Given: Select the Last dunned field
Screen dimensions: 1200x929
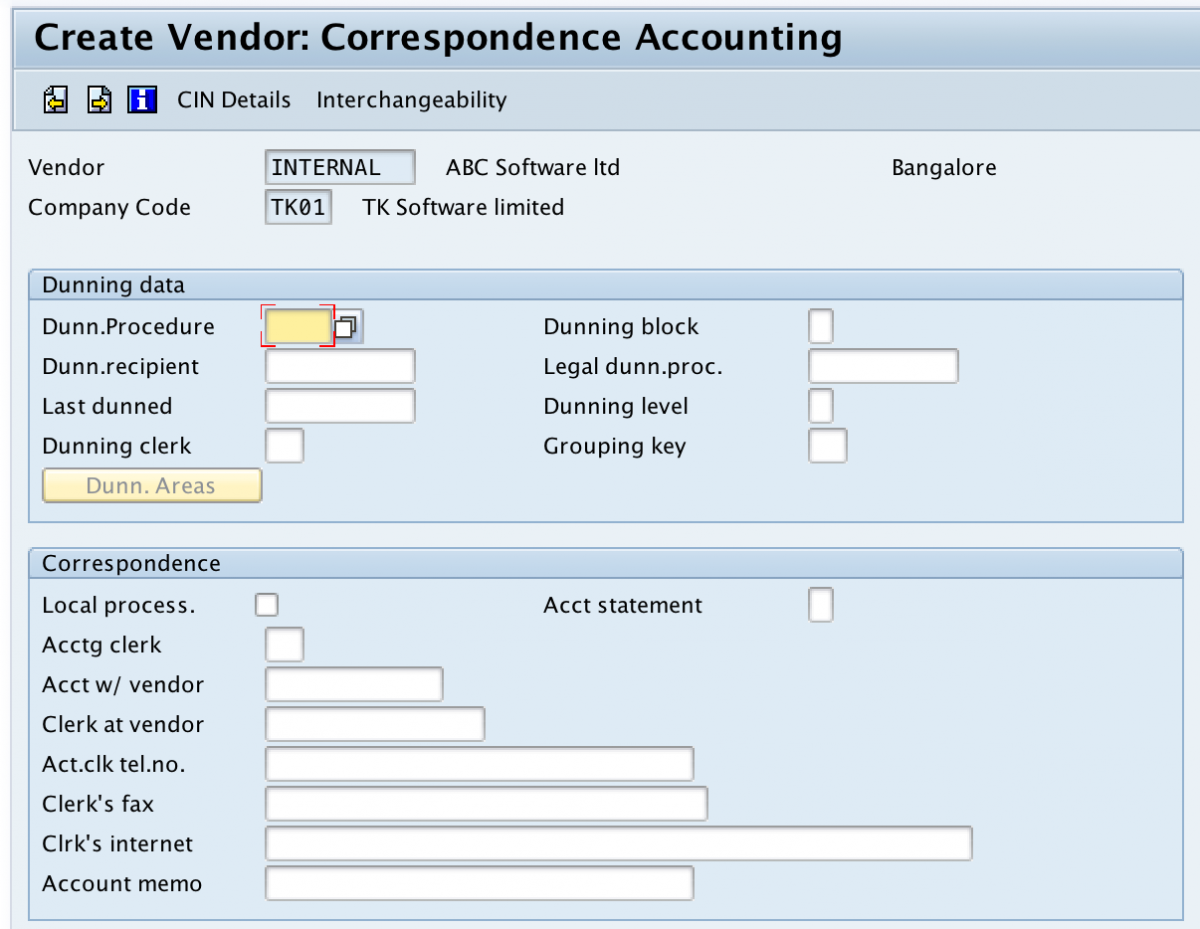Looking at the screenshot, I should [x=340, y=406].
